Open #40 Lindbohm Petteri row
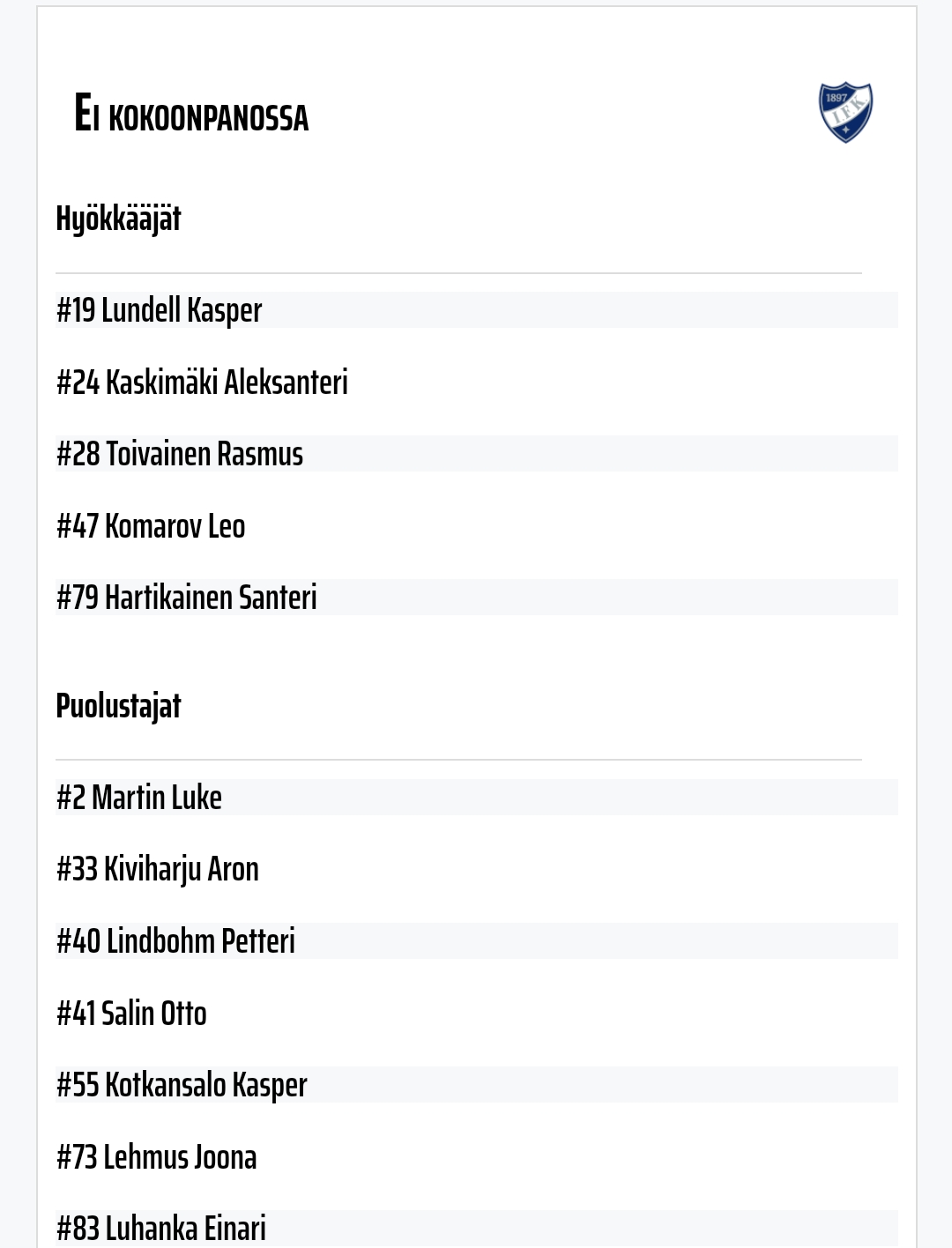 tap(175, 941)
